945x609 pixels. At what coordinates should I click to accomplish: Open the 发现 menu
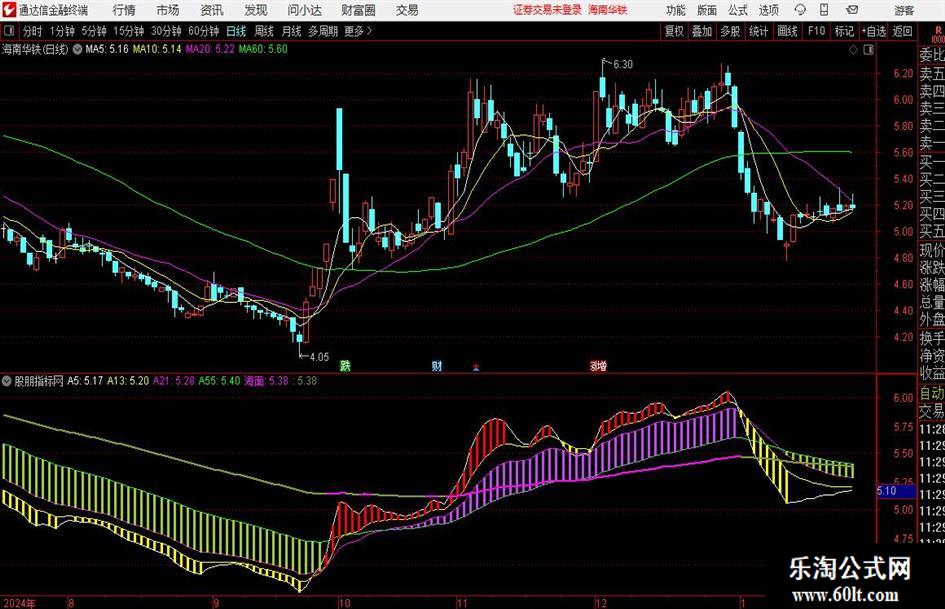256,10
